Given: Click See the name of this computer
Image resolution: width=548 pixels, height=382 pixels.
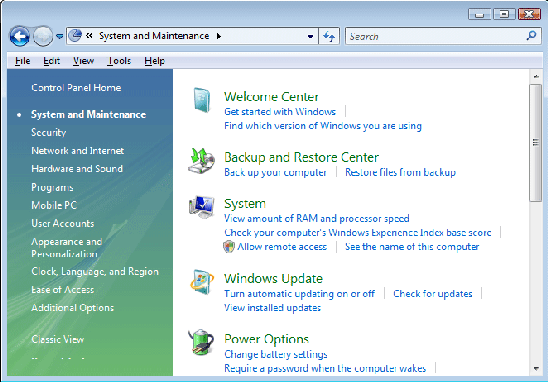Looking at the screenshot, I should 412,247.
